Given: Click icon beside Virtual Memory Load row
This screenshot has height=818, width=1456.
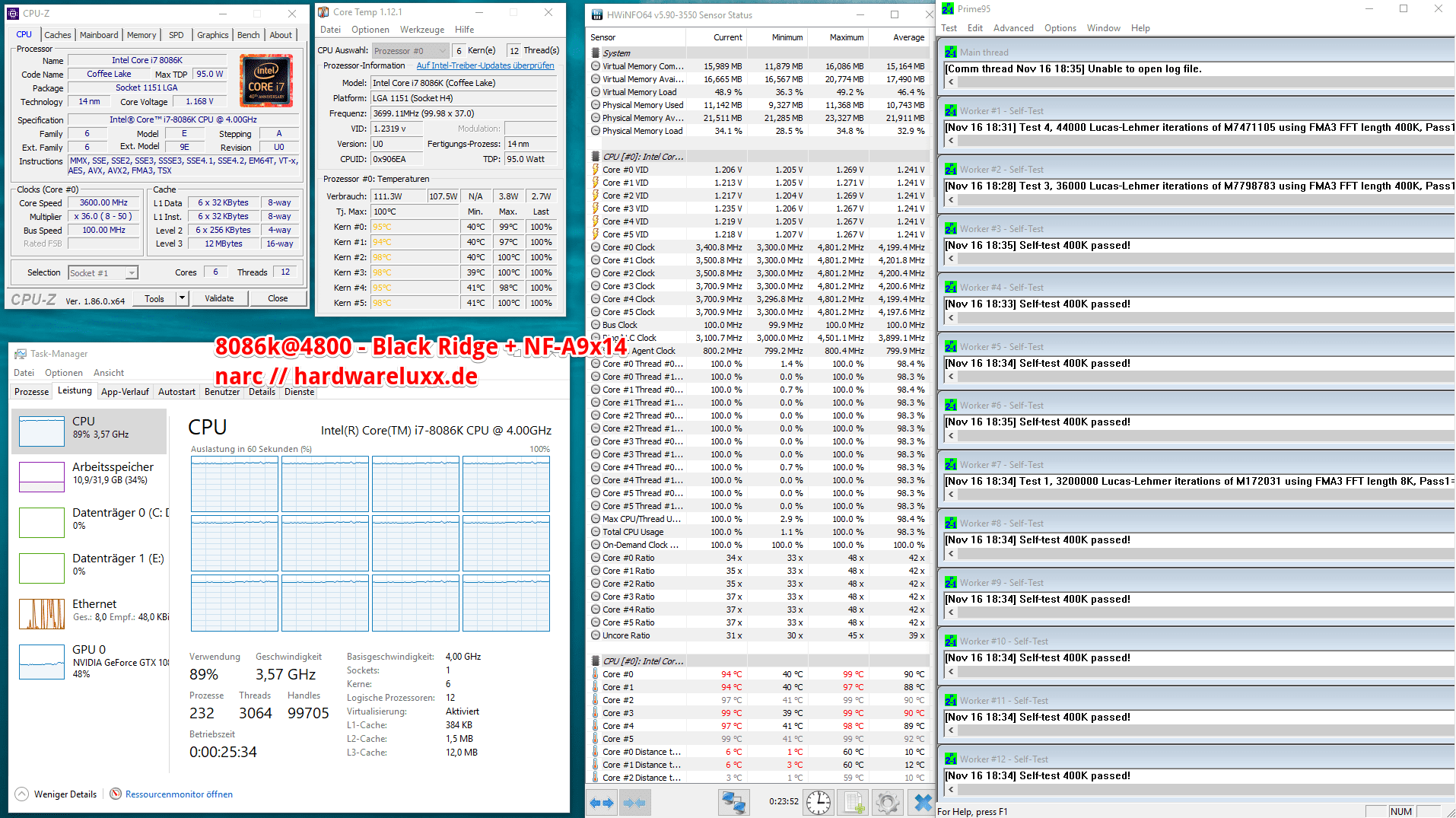Looking at the screenshot, I should 596,92.
